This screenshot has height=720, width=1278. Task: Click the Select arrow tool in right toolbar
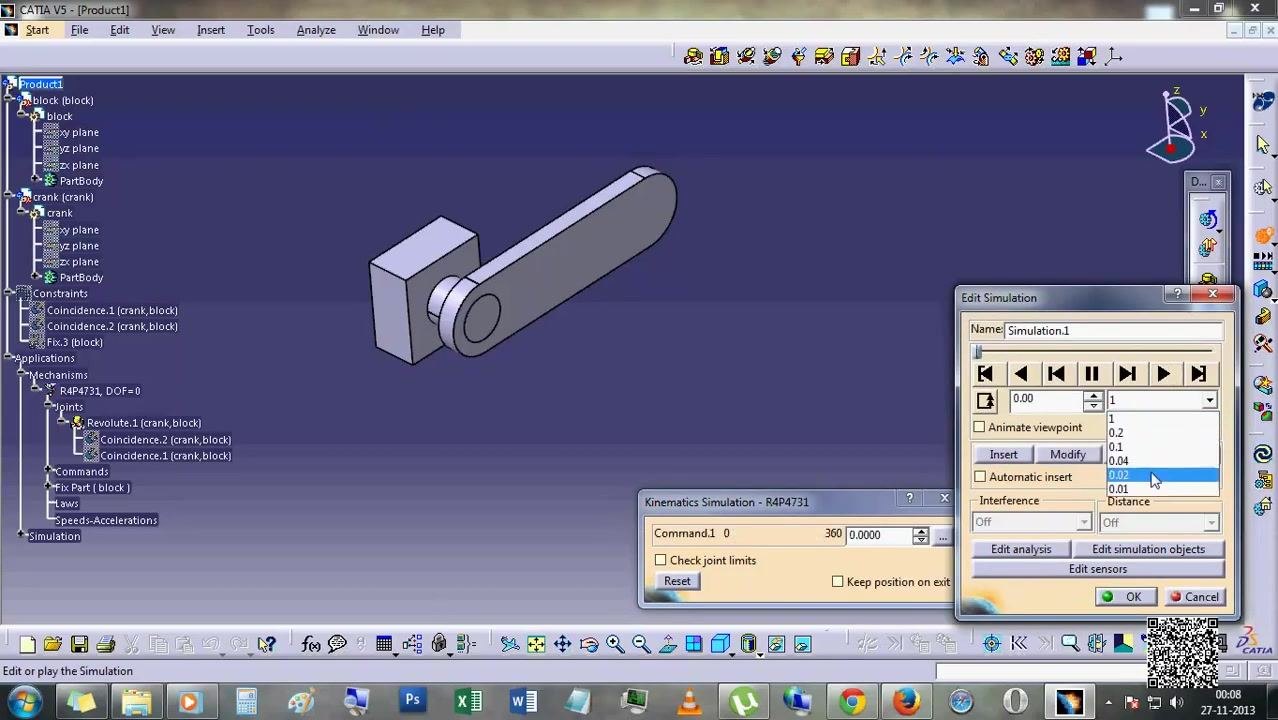[1263, 144]
